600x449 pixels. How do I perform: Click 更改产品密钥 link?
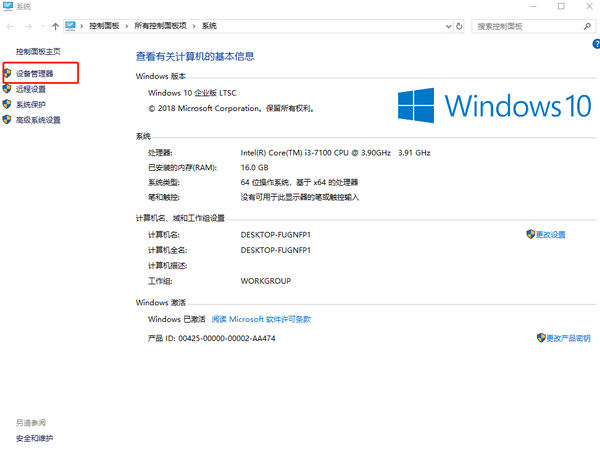[567, 339]
